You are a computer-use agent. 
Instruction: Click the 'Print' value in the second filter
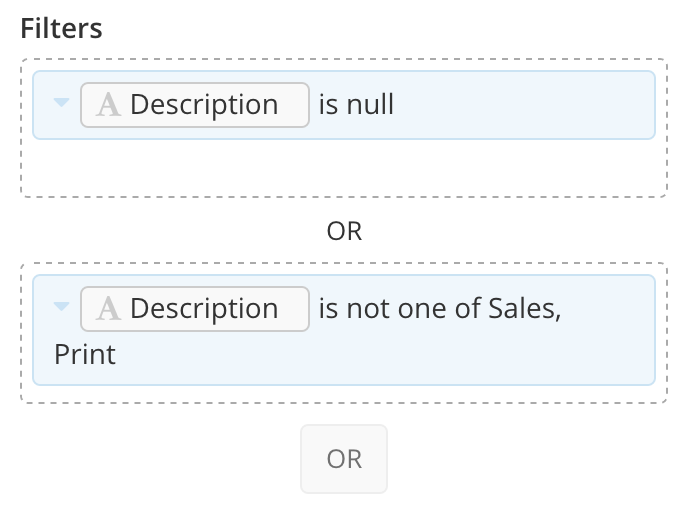pyautogui.click(x=85, y=355)
